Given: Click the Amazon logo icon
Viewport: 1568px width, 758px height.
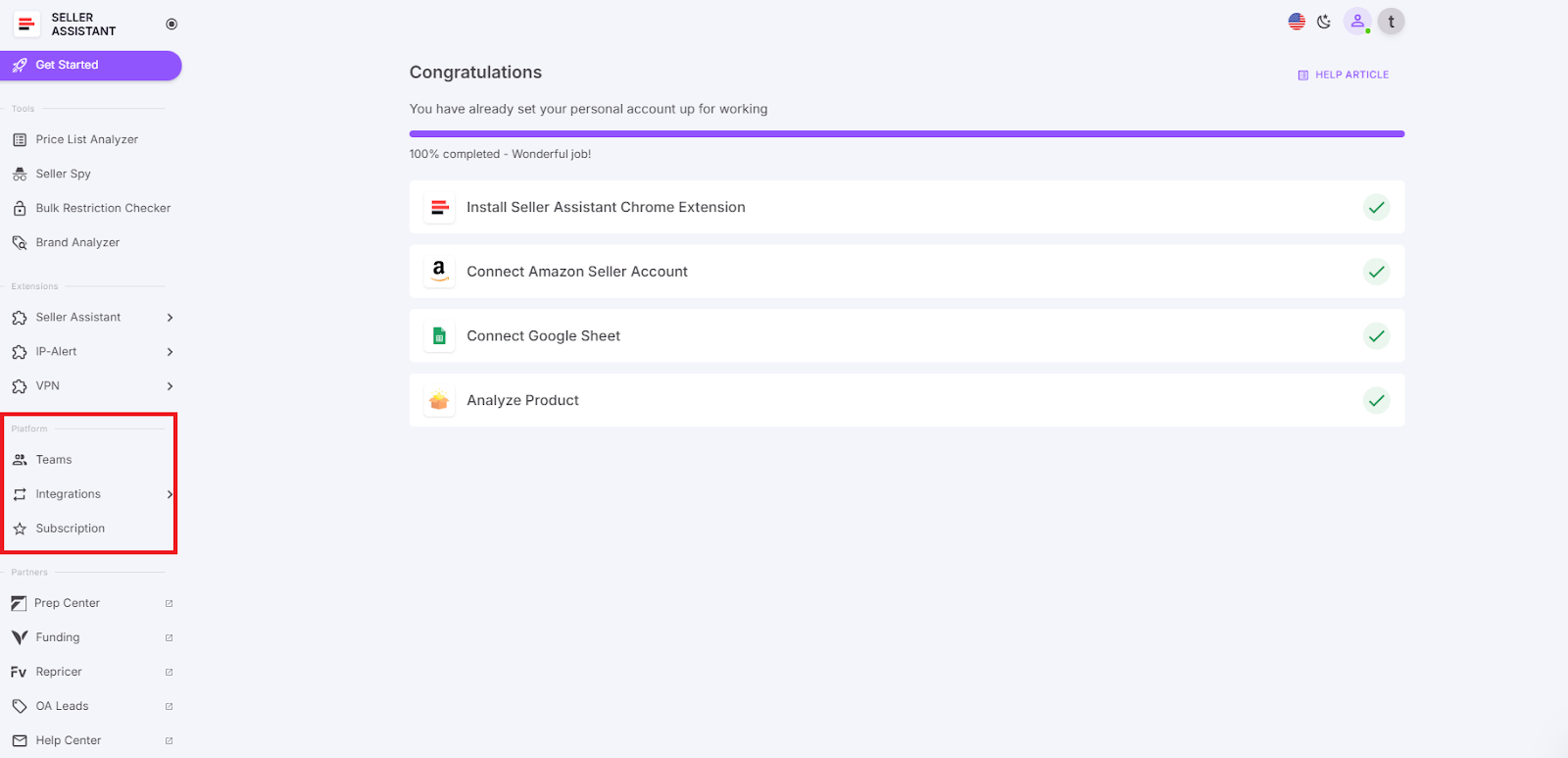Looking at the screenshot, I should point(439,272).
